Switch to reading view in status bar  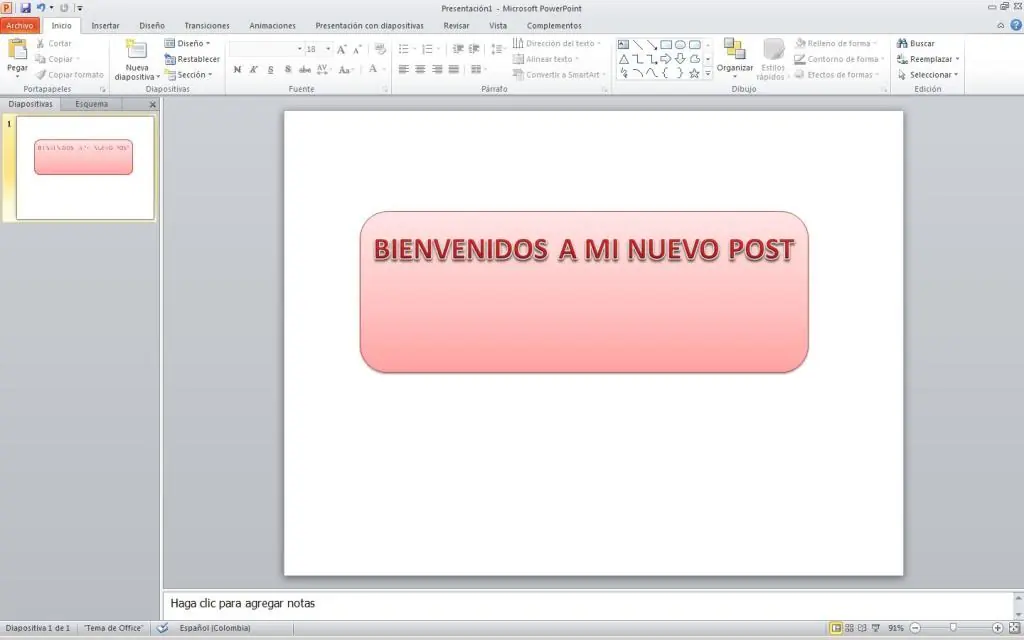(x=862, y=628)
